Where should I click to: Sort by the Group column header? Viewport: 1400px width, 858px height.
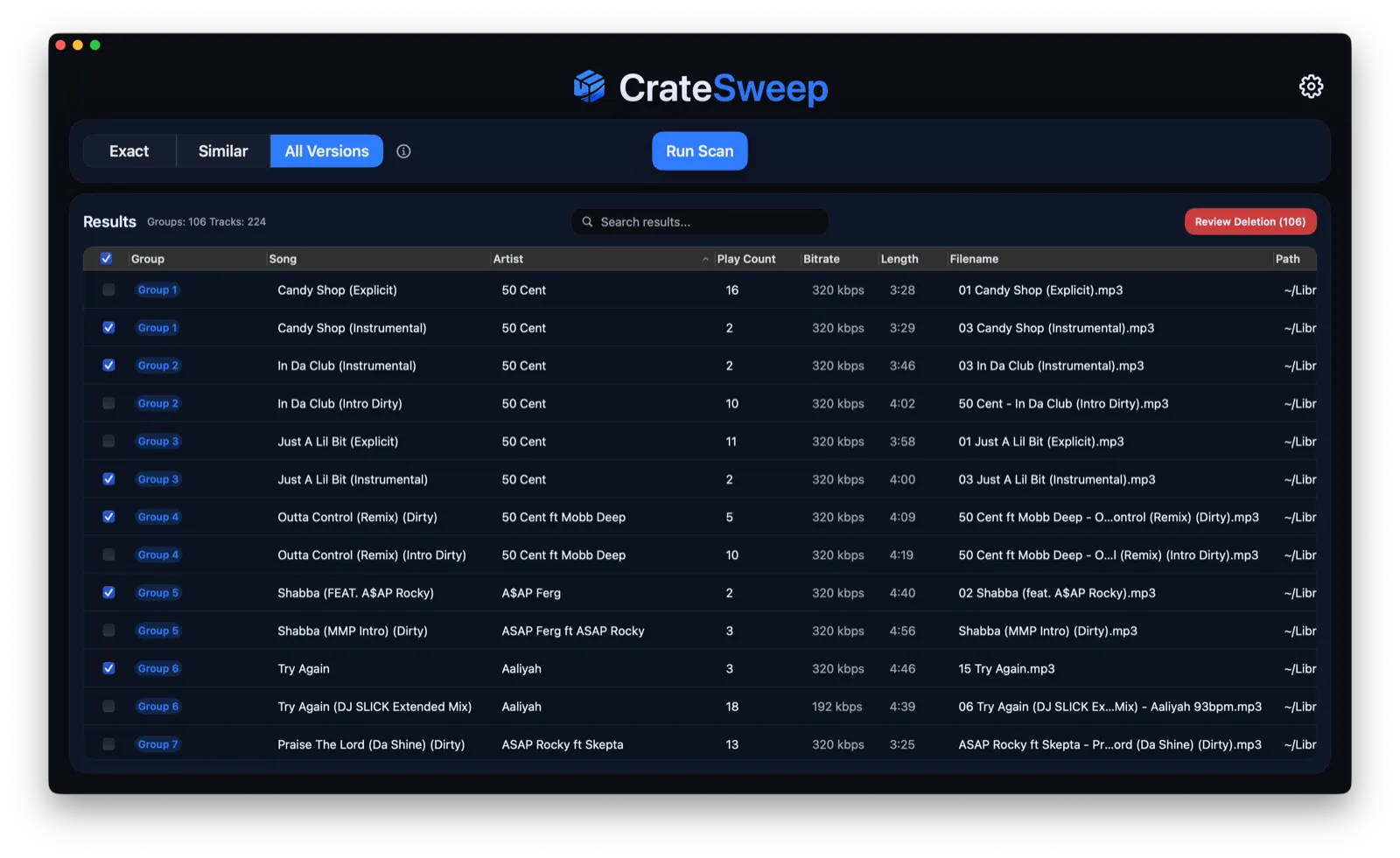click(x=147, y=259)
